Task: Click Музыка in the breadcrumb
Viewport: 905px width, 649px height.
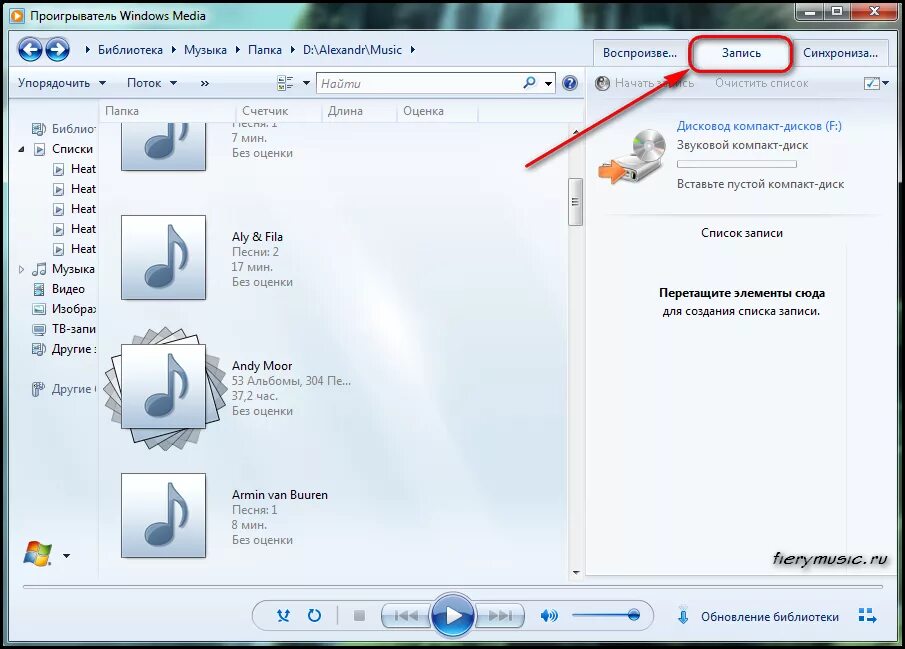Action: pos(205,50)
